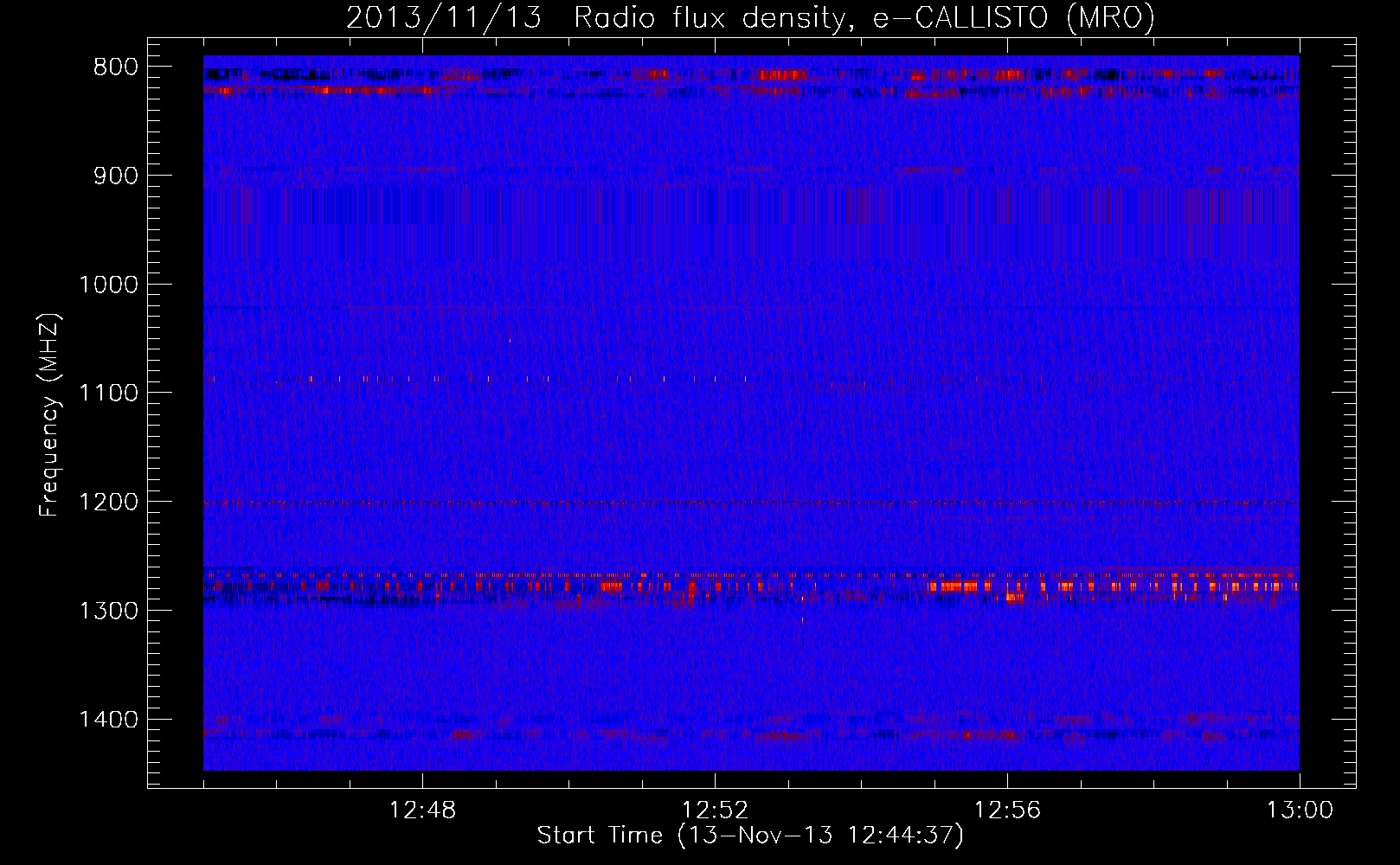1400x865 pixels.
Task: Click the 'Start Time (13-Nov-13 12:44:37)' label
Action: point(750,836)
